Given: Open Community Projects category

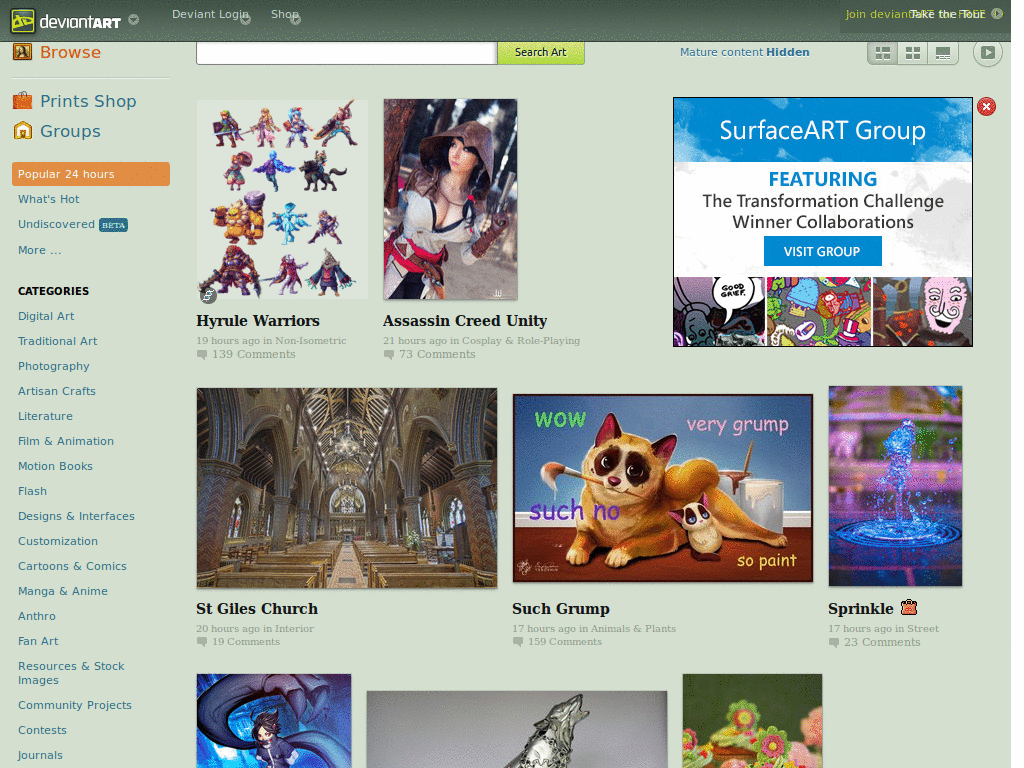Looking at the screenshot, I should point(74,705).
